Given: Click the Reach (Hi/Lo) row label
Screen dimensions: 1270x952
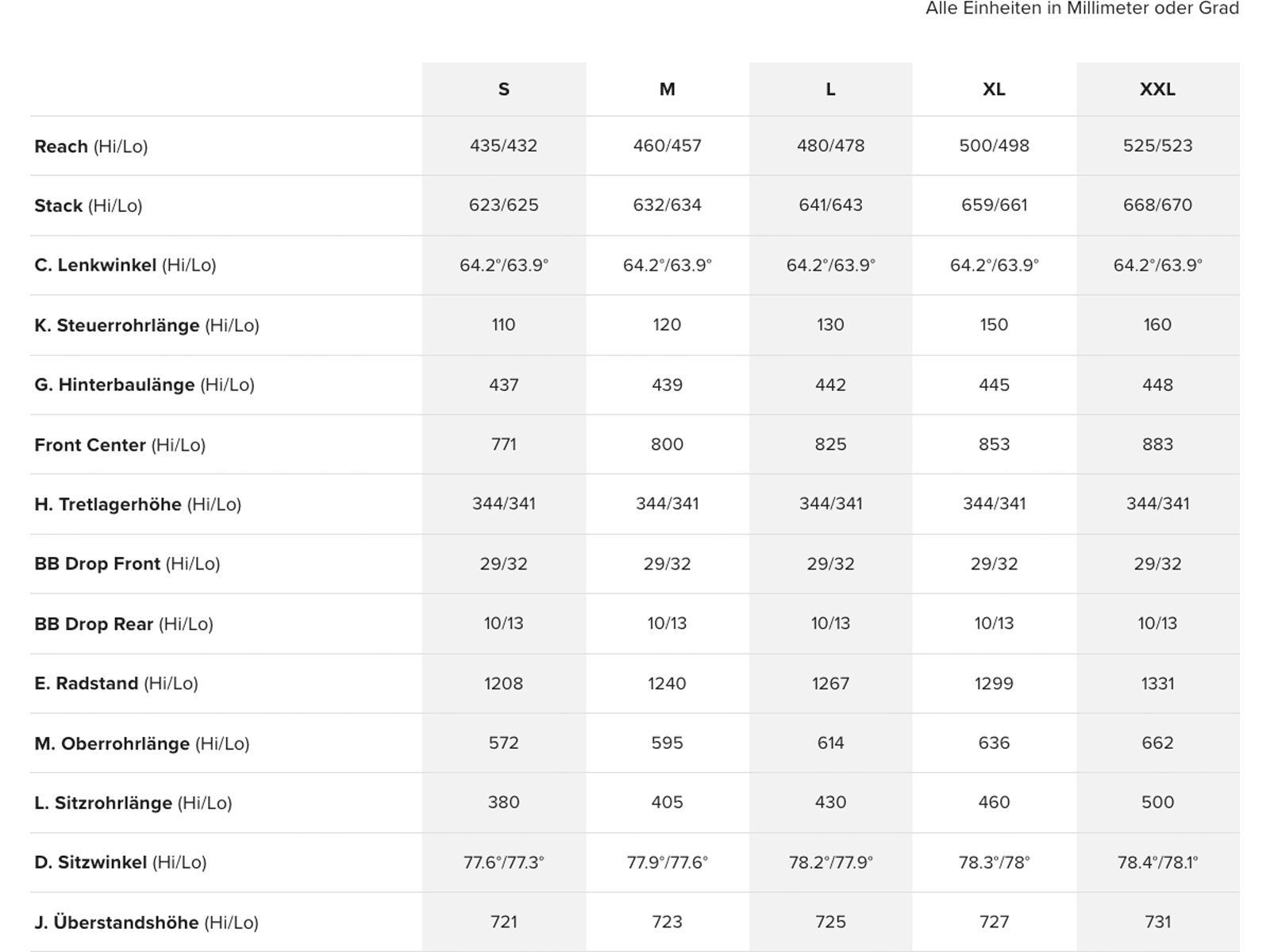Looking at the screenshot, I should click(x=91, y=147).
